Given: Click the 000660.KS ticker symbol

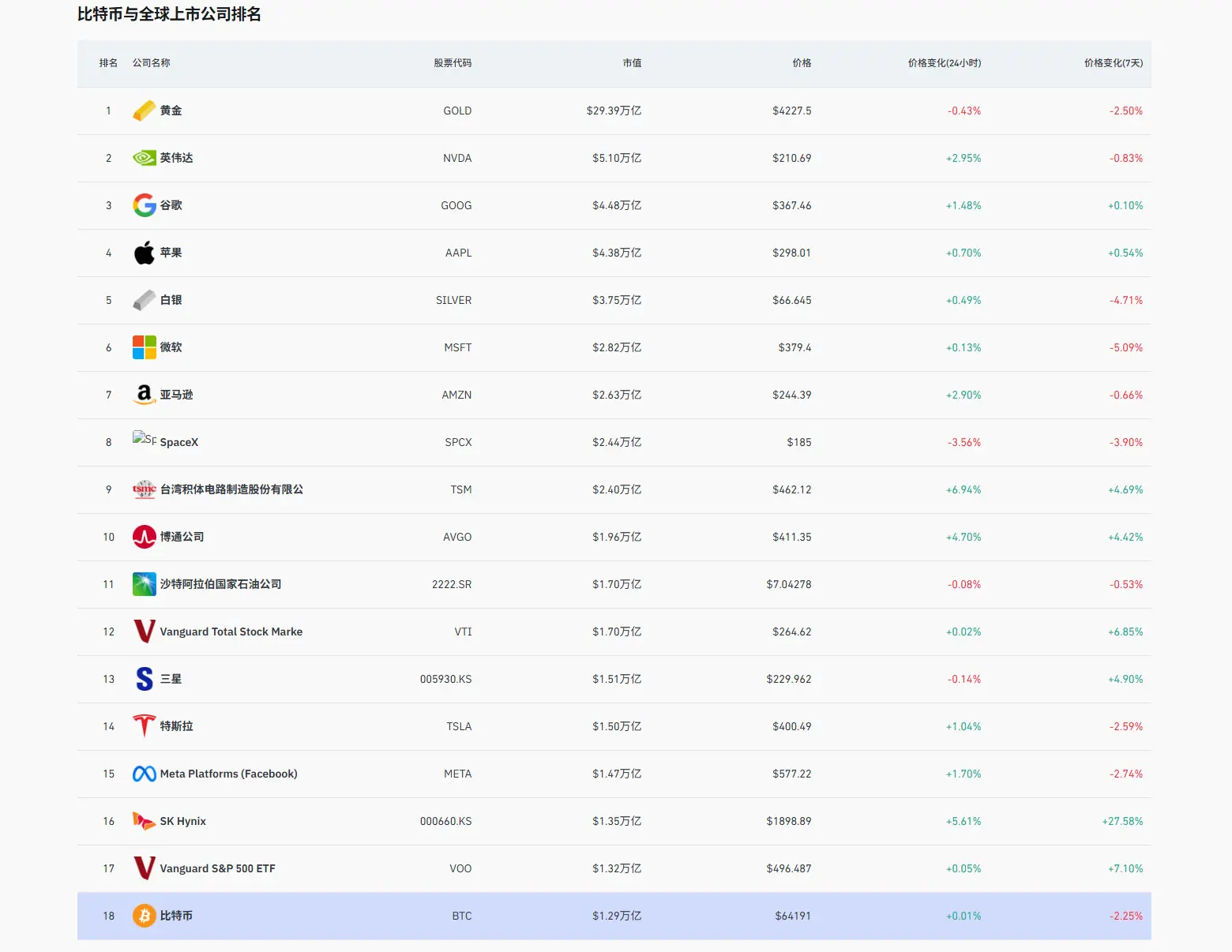Looking at the screenshot, I should tap(446, 821).
